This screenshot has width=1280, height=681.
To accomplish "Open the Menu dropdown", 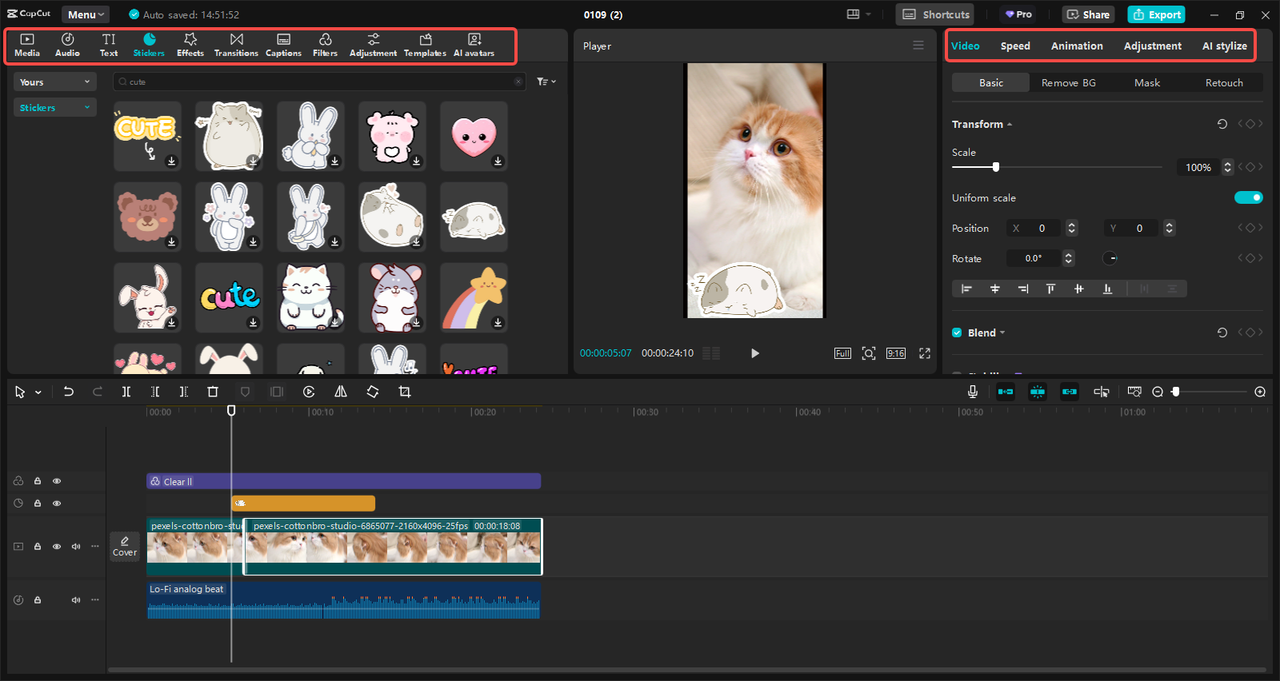I will (87, 15).
